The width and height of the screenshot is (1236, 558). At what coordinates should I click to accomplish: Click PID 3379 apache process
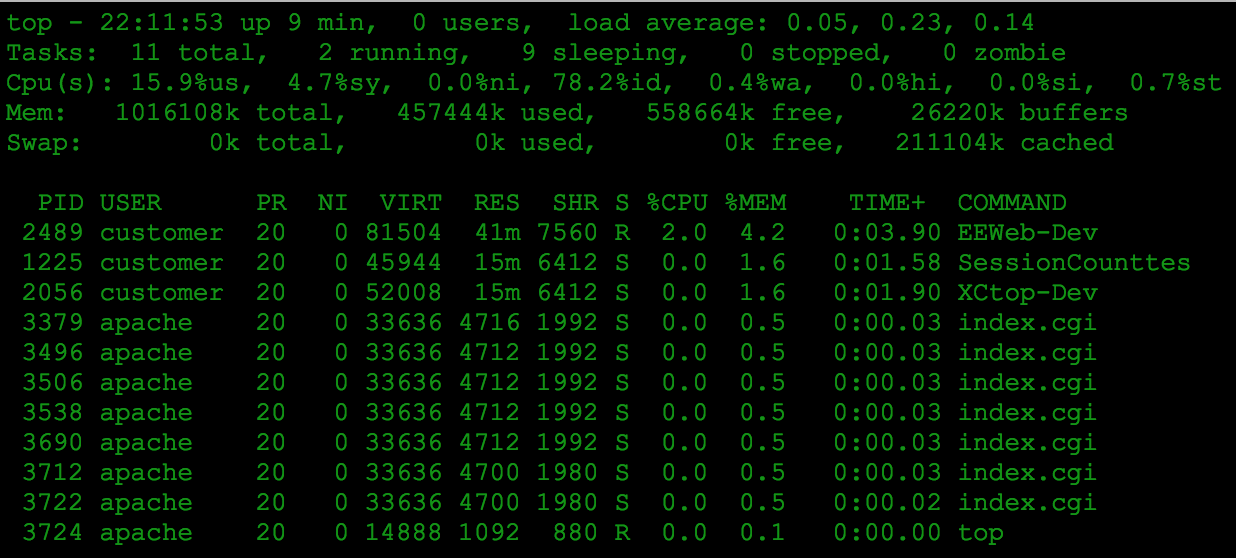coord(53,322)
